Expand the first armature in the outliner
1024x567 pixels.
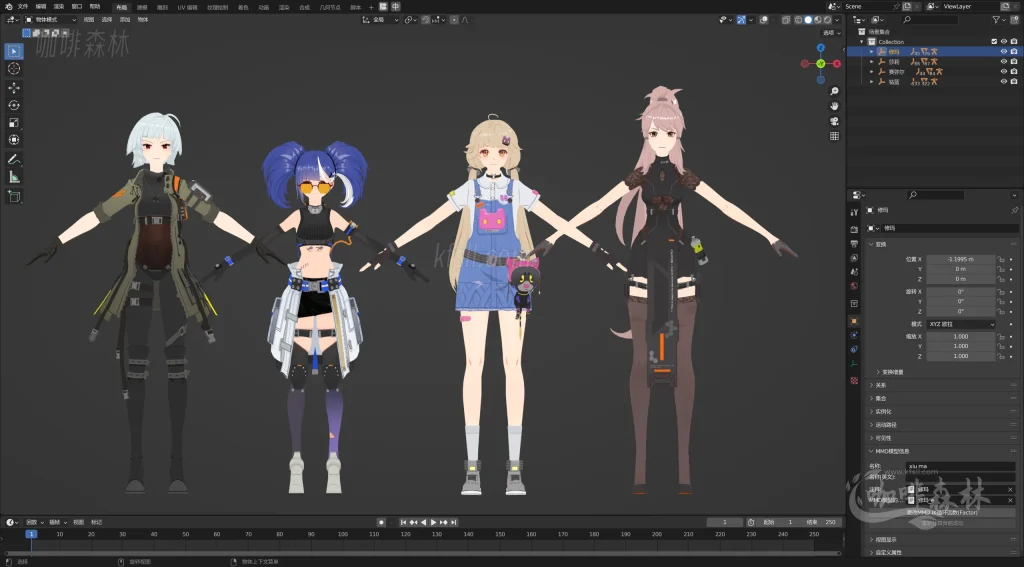pyautogui.click(x=871, y=52)
